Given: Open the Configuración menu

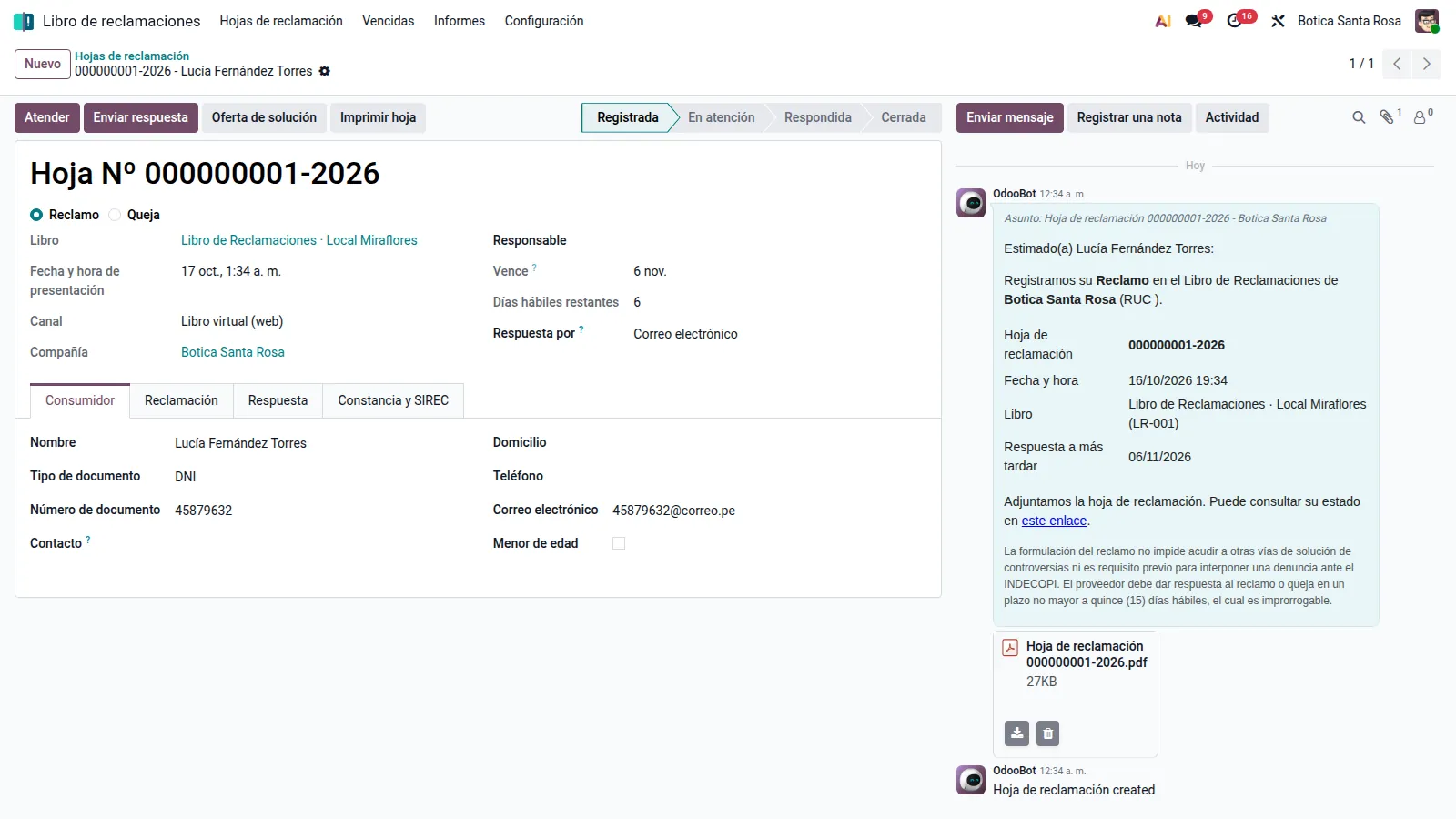Looking at the screenshot, I should (544, 21).
